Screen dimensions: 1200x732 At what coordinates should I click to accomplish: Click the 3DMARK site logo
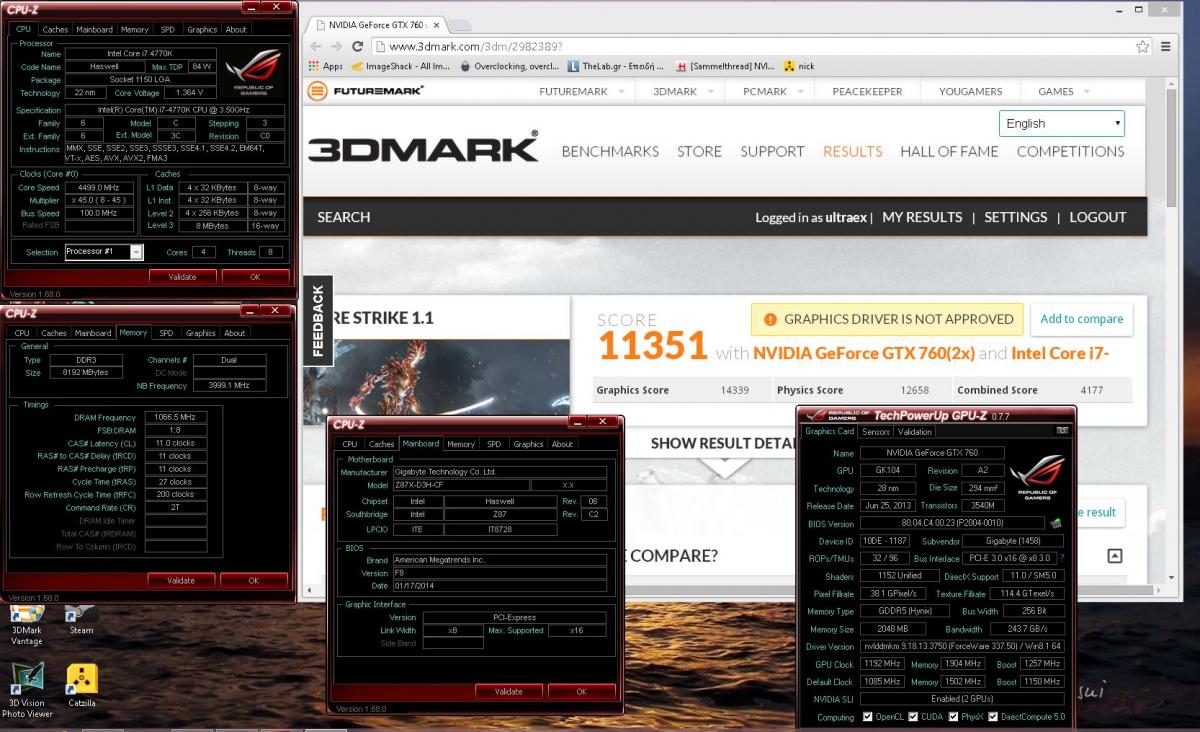tap(422, 148)
